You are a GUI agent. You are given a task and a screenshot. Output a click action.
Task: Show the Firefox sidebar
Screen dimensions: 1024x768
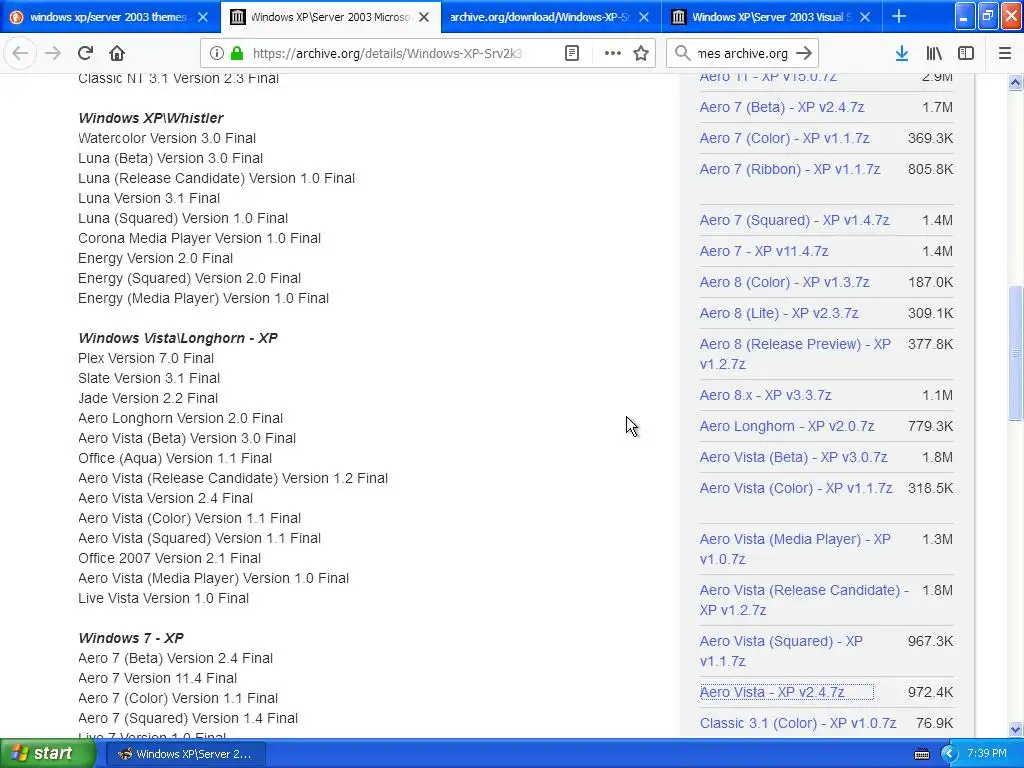[966, 53]
